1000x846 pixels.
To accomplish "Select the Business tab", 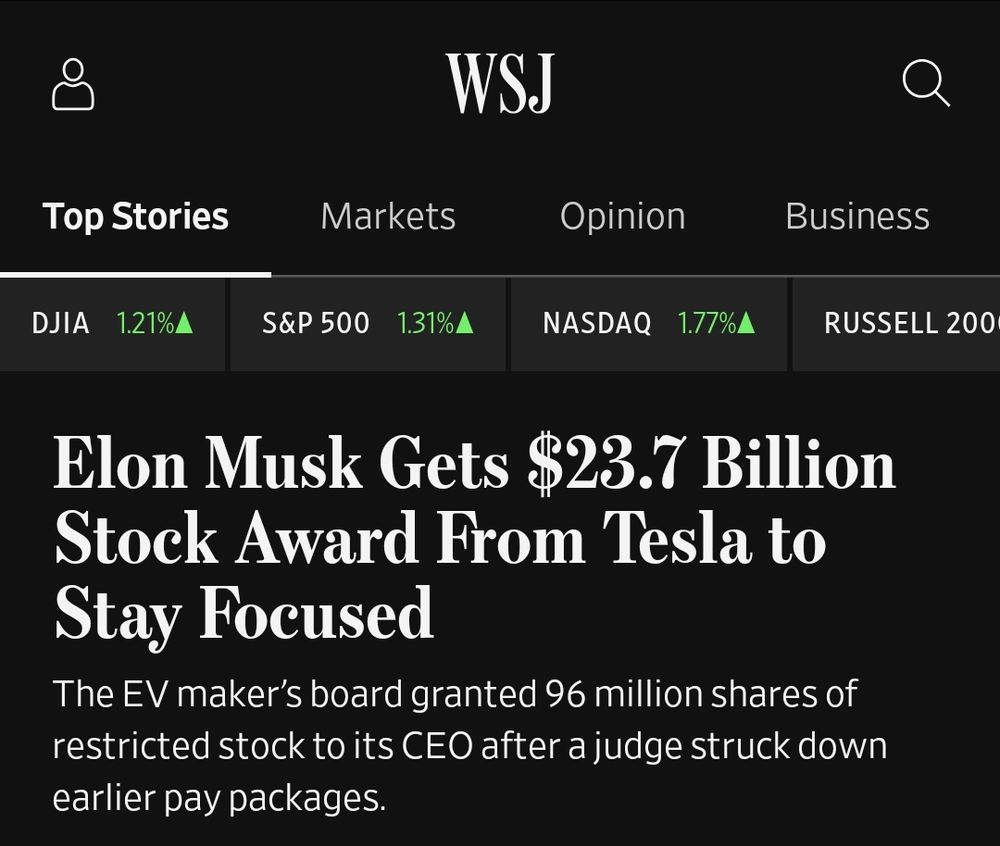I will pos(856,216).
